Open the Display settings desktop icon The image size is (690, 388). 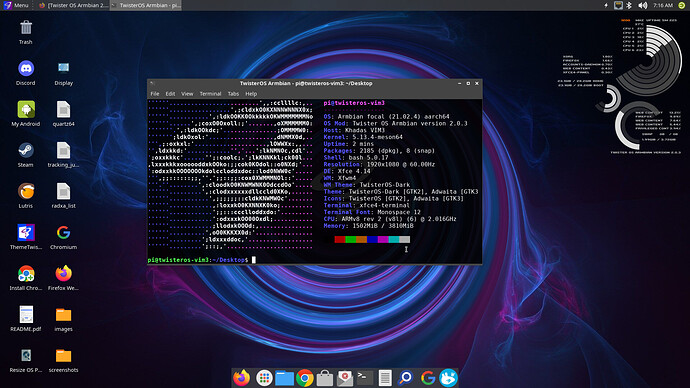[x=63, y=68]
